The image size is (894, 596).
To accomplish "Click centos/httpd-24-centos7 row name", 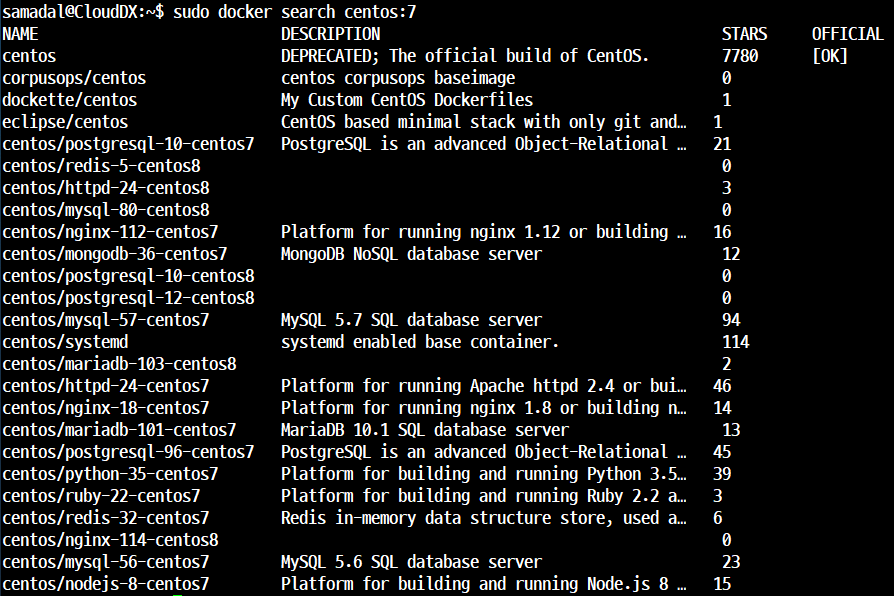I will pos(106,386).
